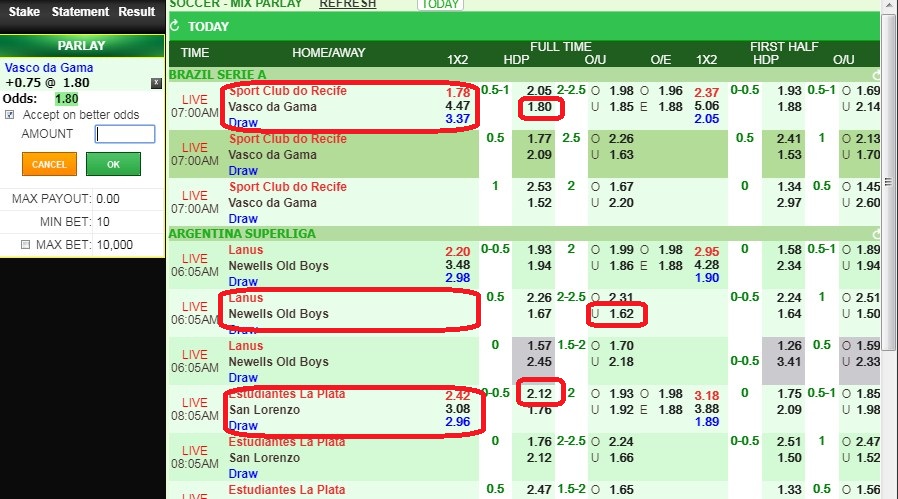The width and height of the screenshot is (898, 499).
Task: Select first half 1X2 odds 4.28
Action: (706, 265)
